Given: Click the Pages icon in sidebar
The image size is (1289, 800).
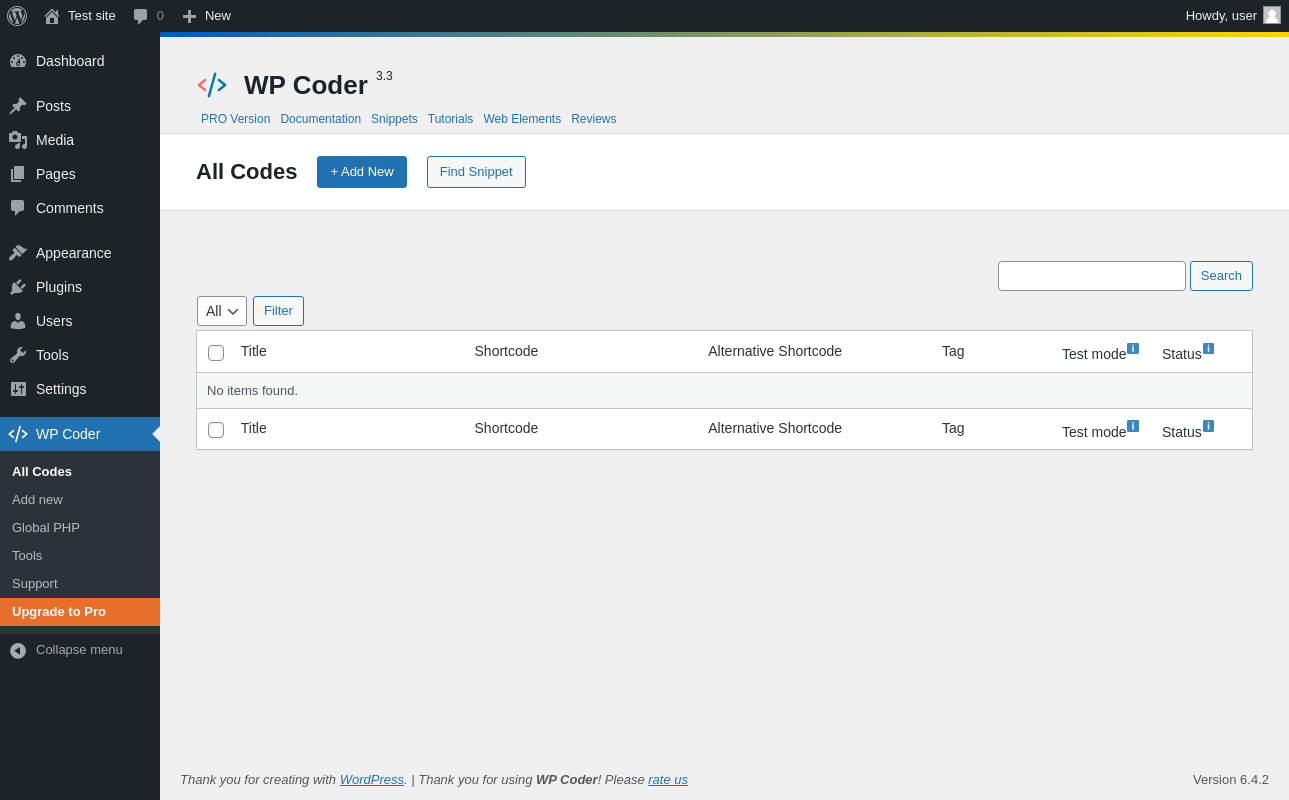Looking at the screenshot, I should [18, 174].
